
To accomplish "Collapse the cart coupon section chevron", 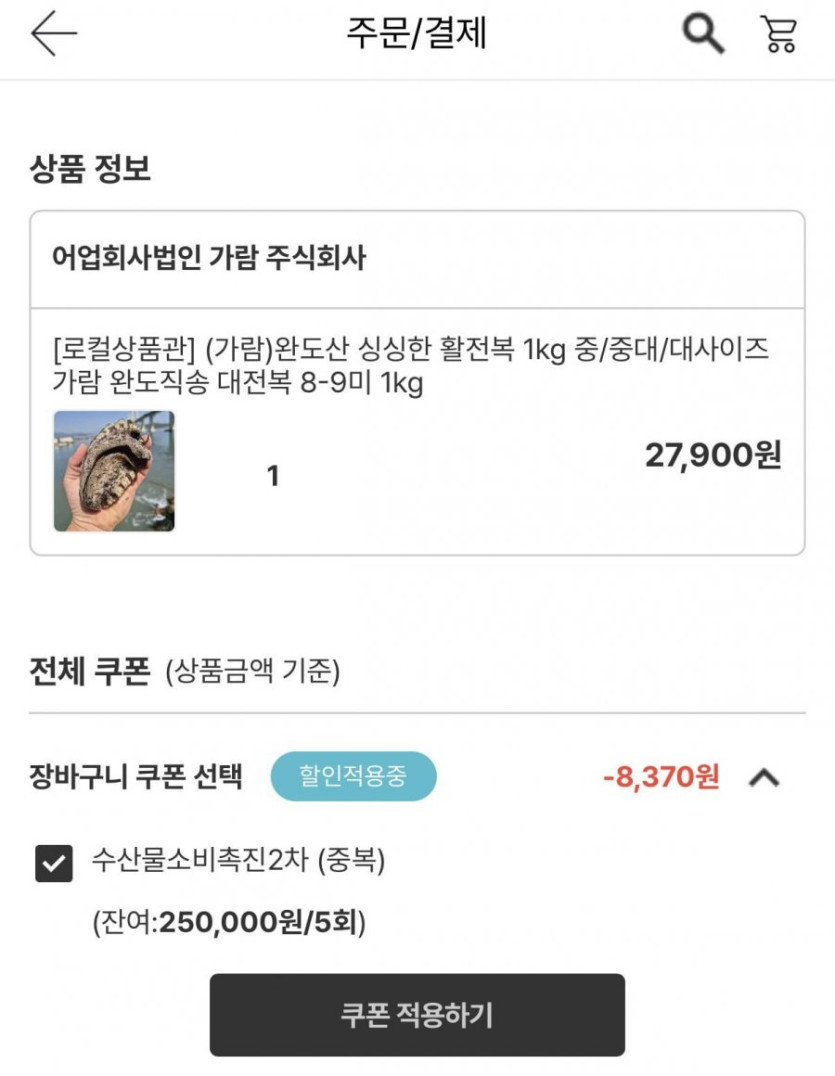I will [764, 777].
